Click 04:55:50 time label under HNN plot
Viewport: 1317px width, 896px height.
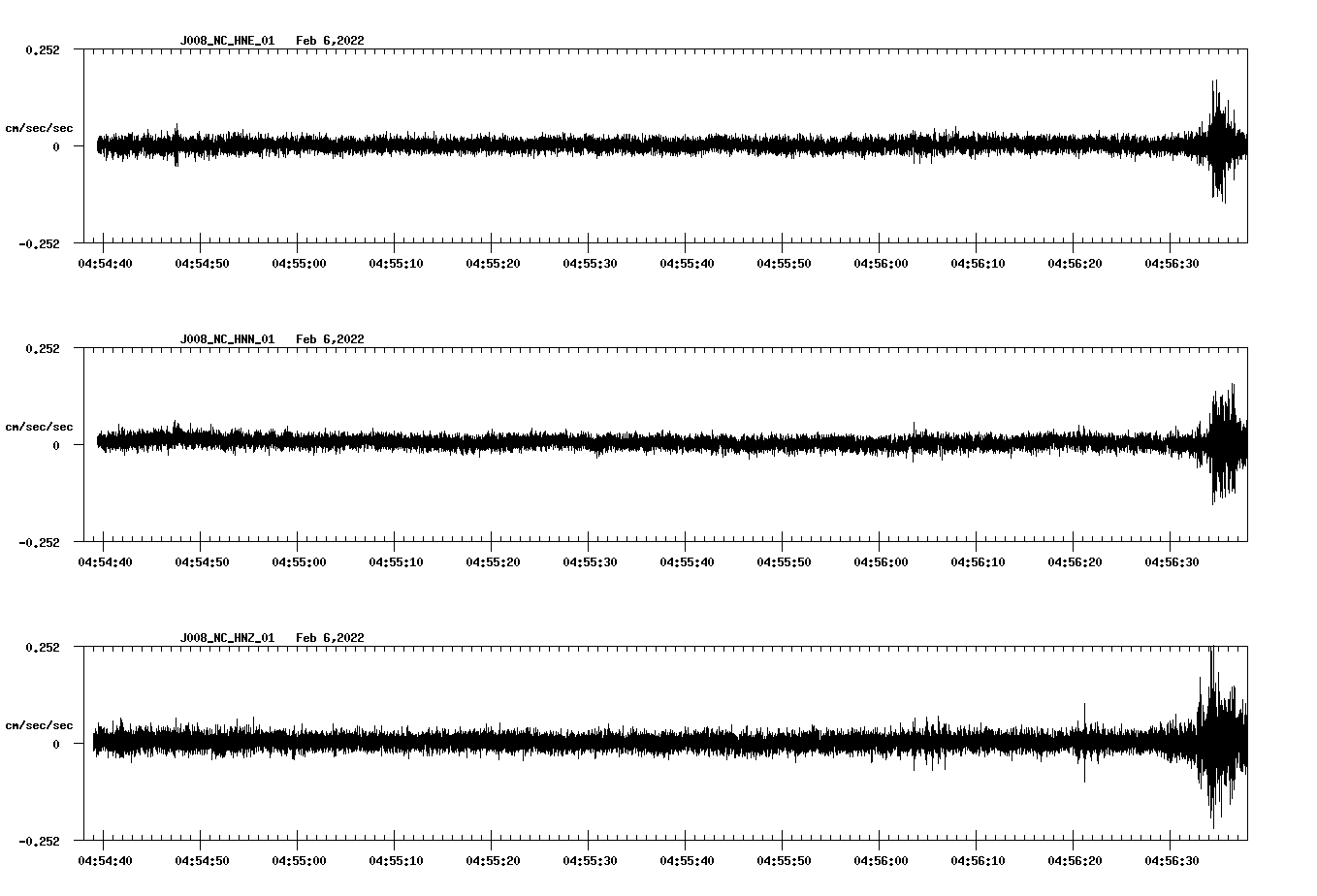click(x=784, y=562)
